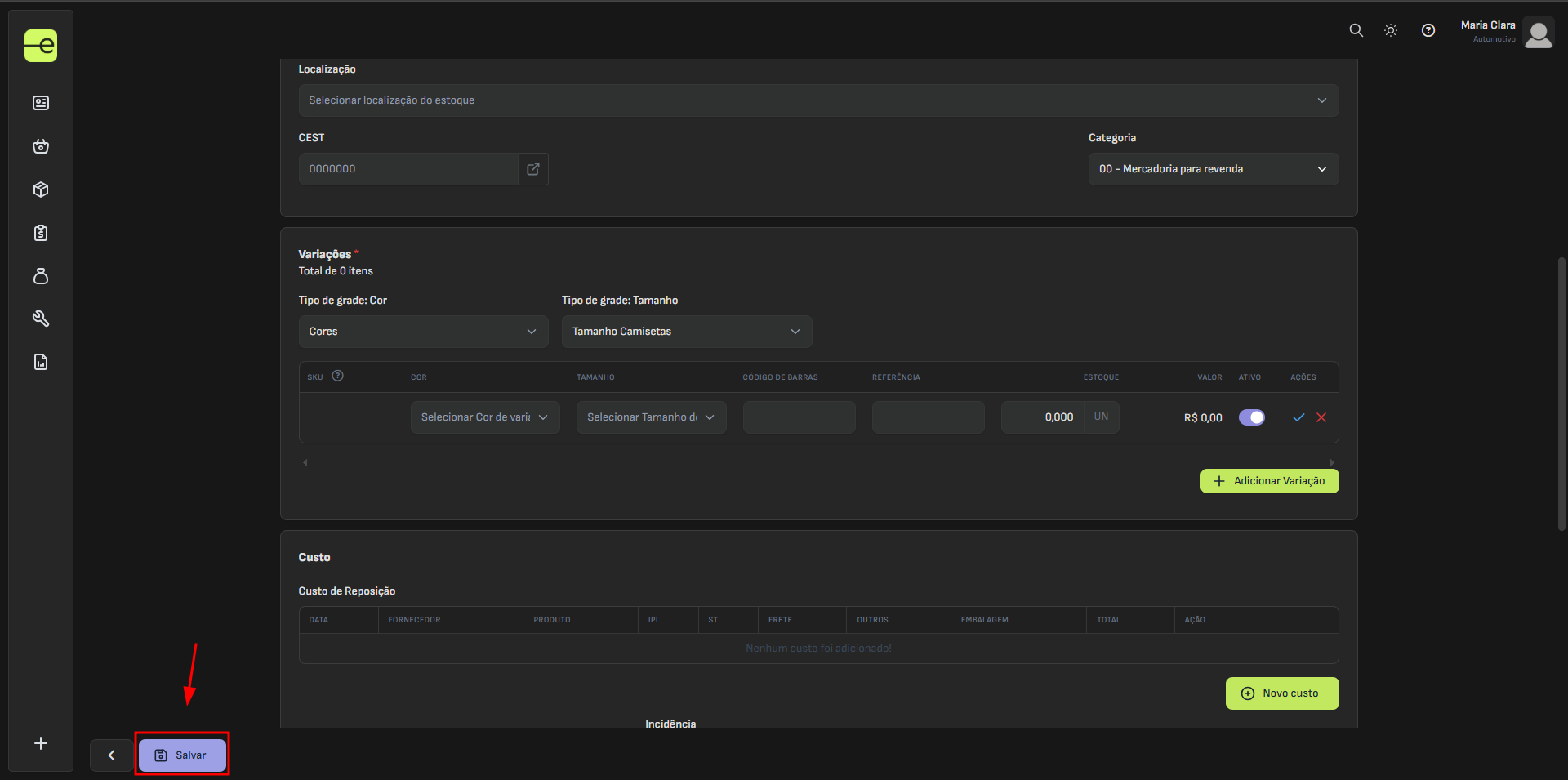Click the Código de Barras input field
1568x780 pixels.
[x=799, y=417]
